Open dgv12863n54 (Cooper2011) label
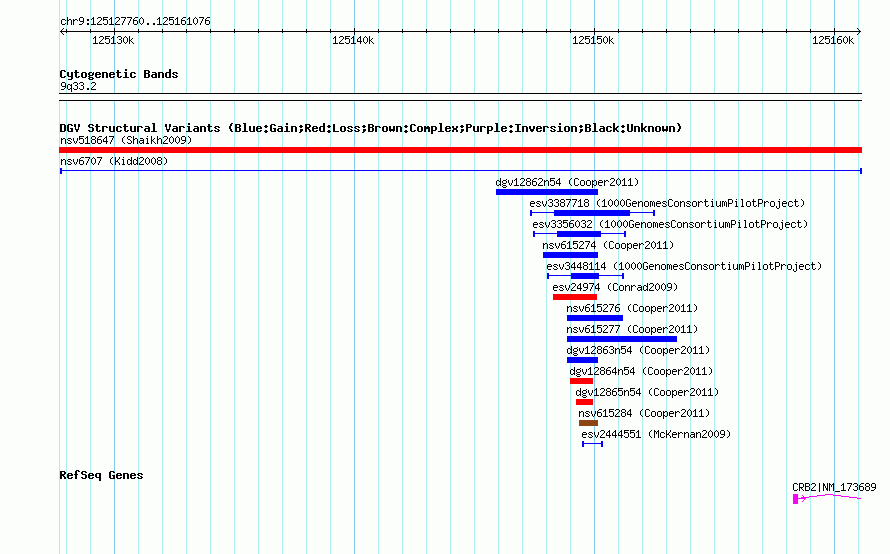The image size is (890, 554). [x=638, y=350]
